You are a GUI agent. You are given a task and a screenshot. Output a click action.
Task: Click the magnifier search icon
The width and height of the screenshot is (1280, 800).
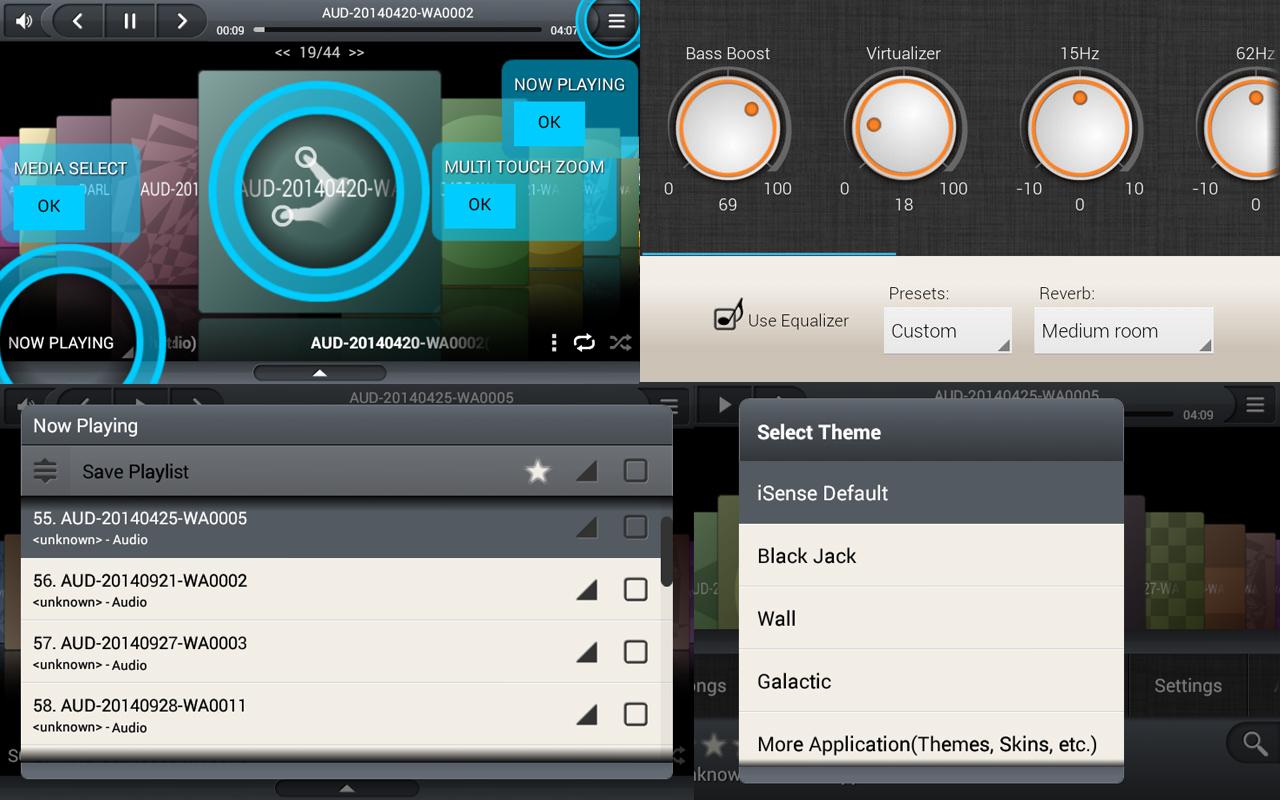click(x=1254, y=742)
